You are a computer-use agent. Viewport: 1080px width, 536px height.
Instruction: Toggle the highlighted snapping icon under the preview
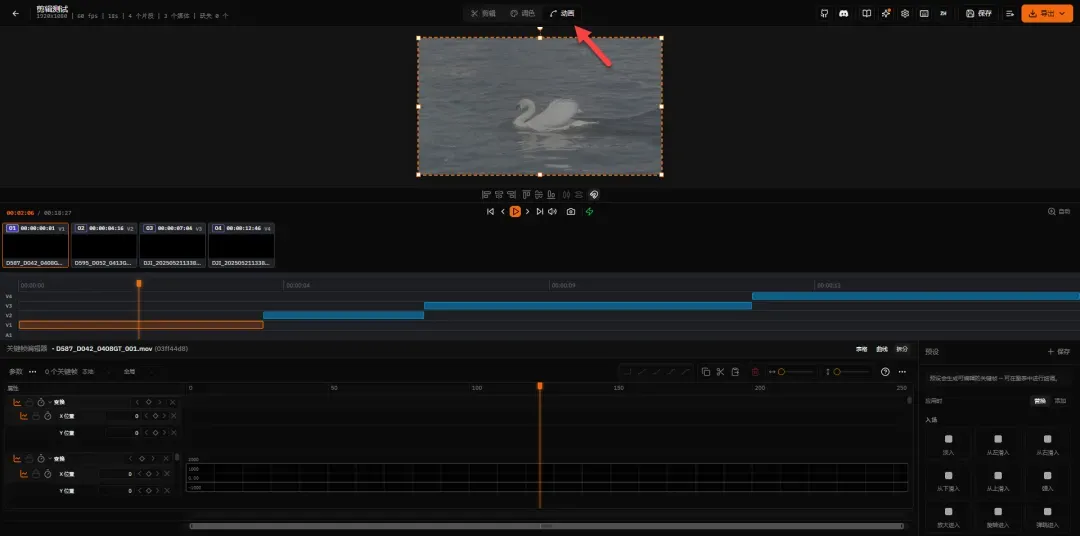coord(594,194)
